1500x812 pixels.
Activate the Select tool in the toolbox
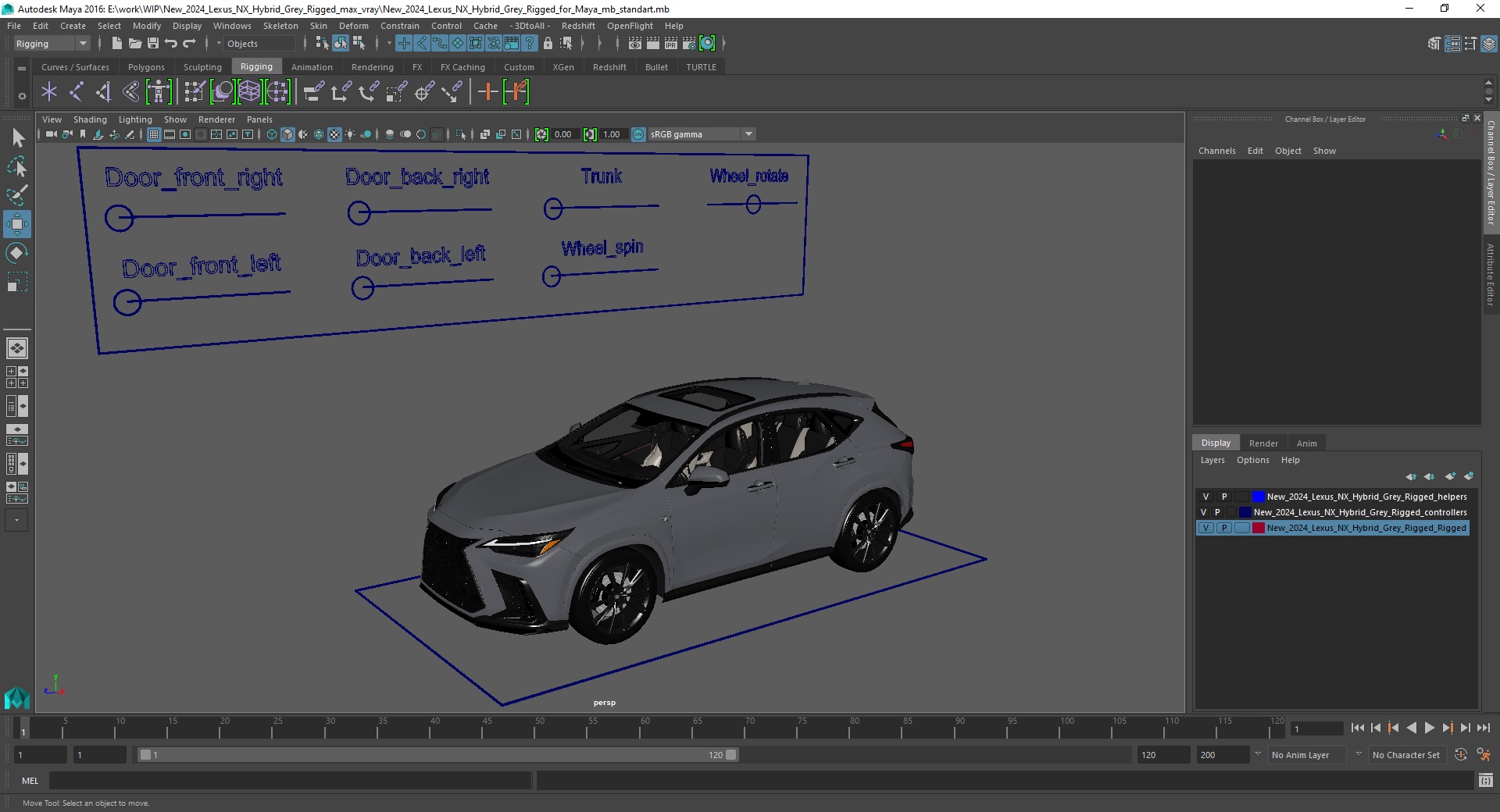[x=17, y=138]
